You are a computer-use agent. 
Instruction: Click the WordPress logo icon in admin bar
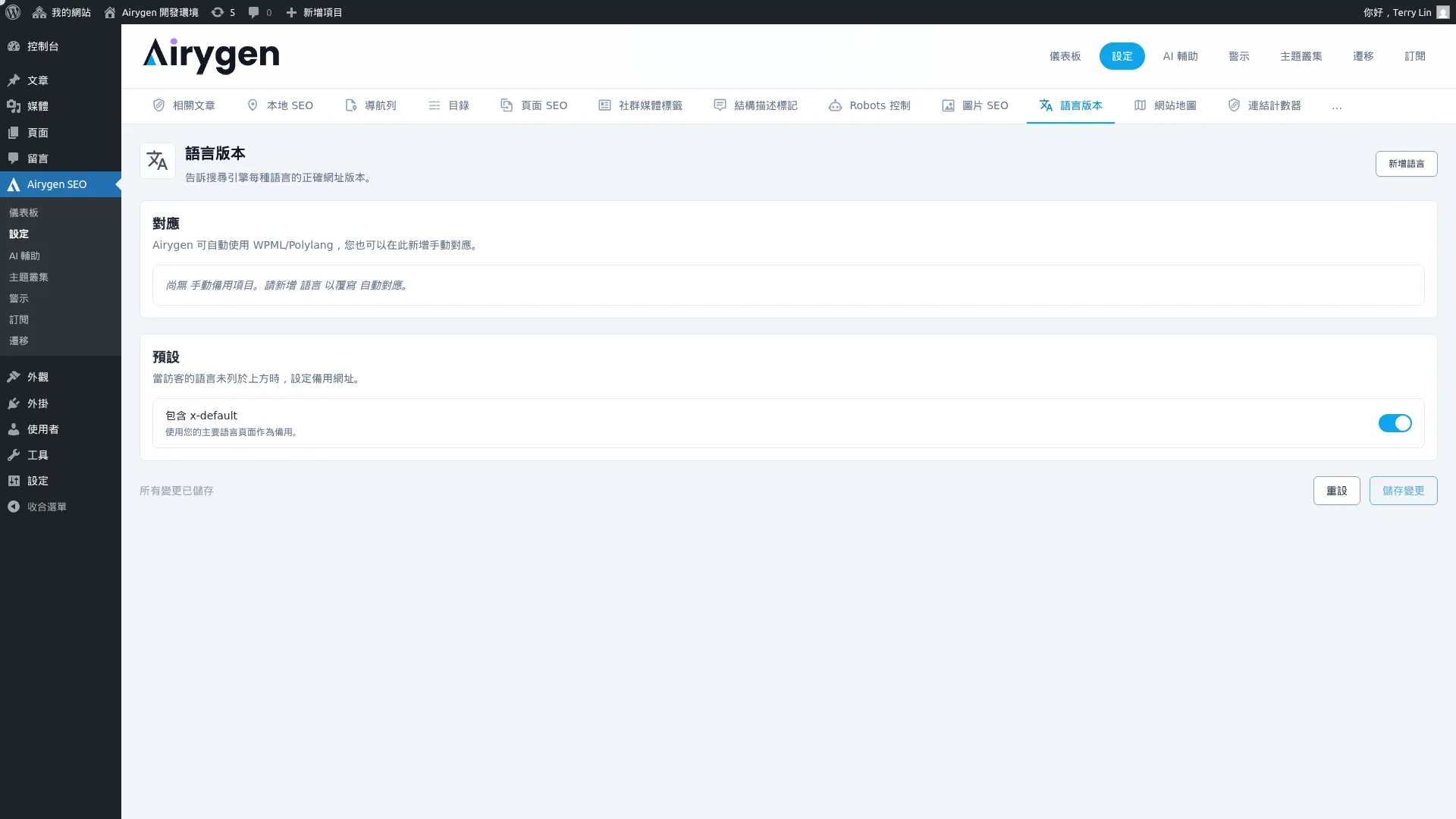click(x=13, y=12)
